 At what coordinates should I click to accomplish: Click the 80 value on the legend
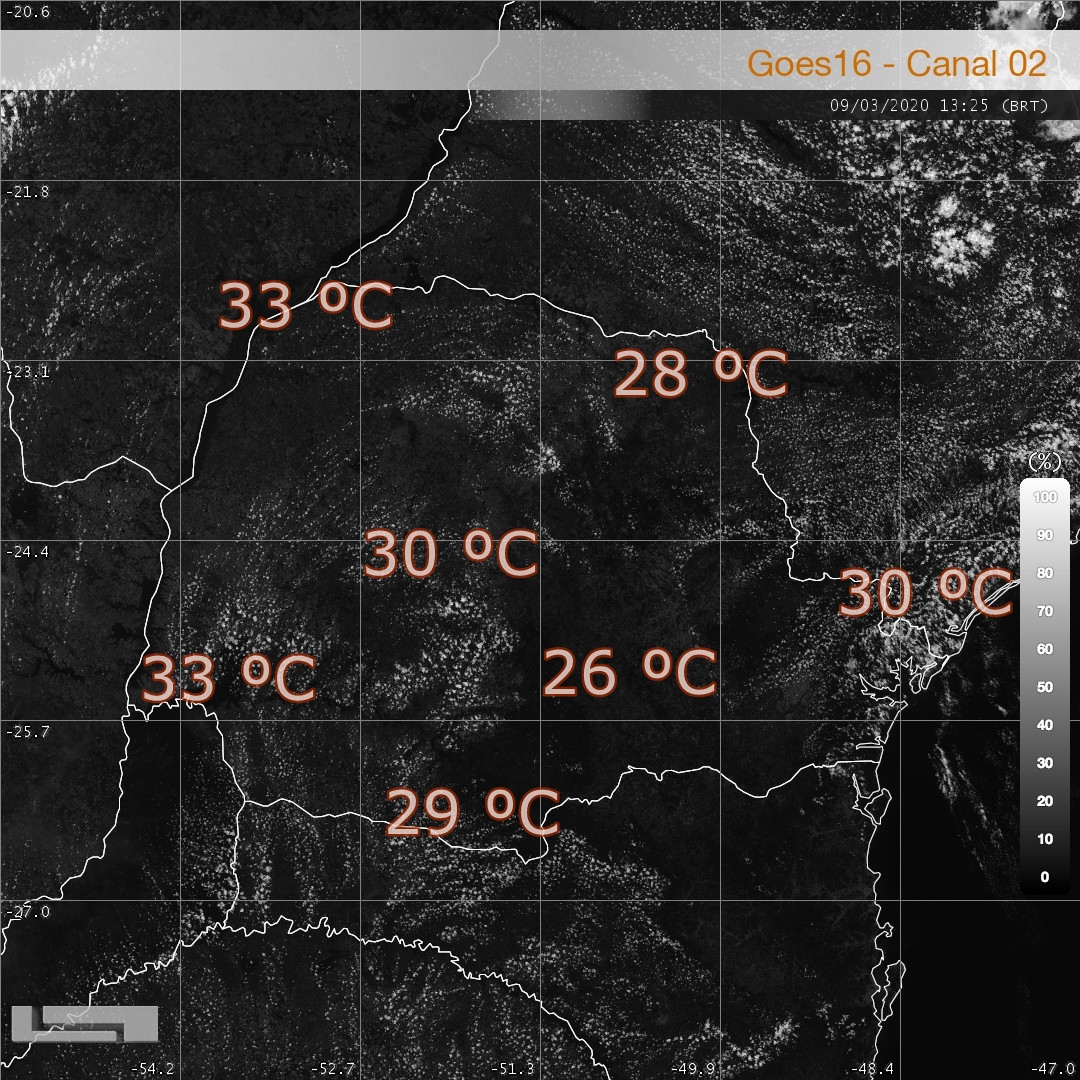click(x=1045, y=573)
